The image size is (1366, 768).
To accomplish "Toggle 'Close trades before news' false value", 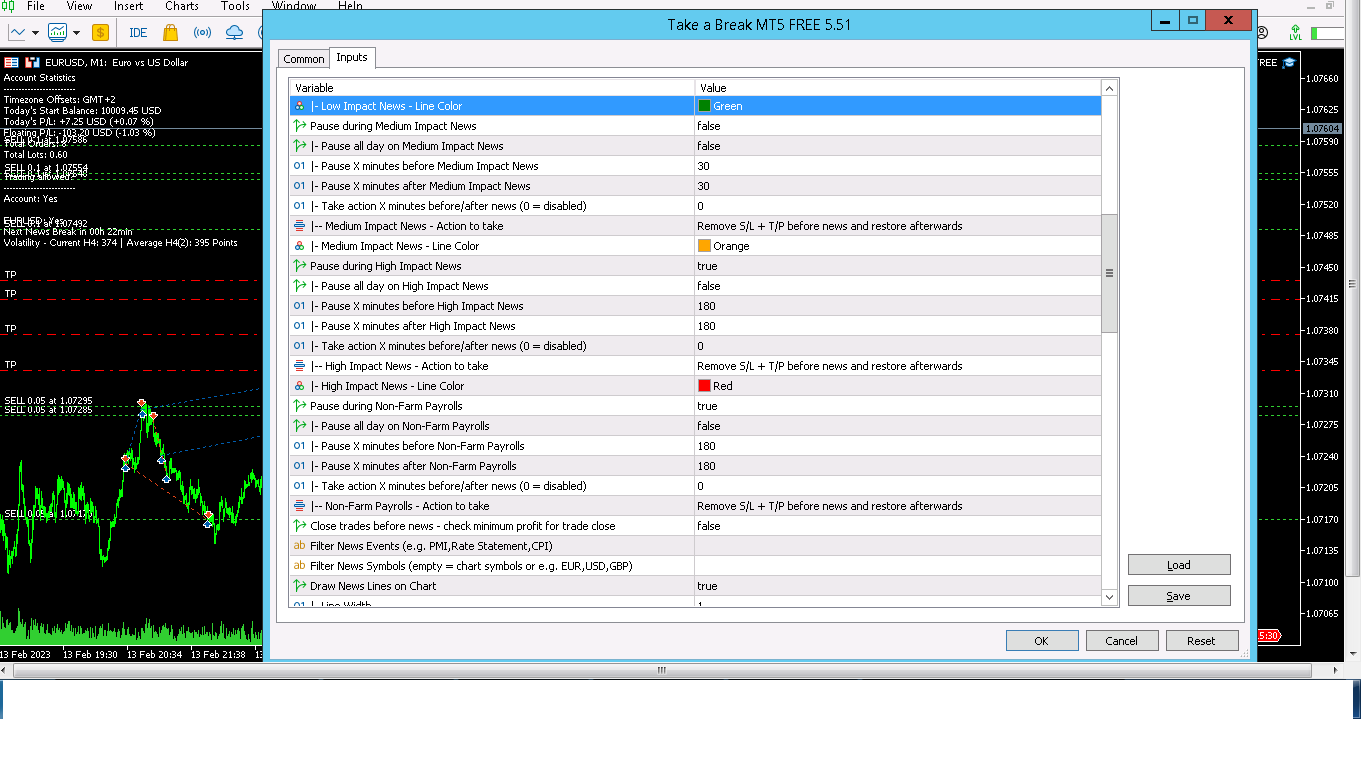I will (898, 526).
